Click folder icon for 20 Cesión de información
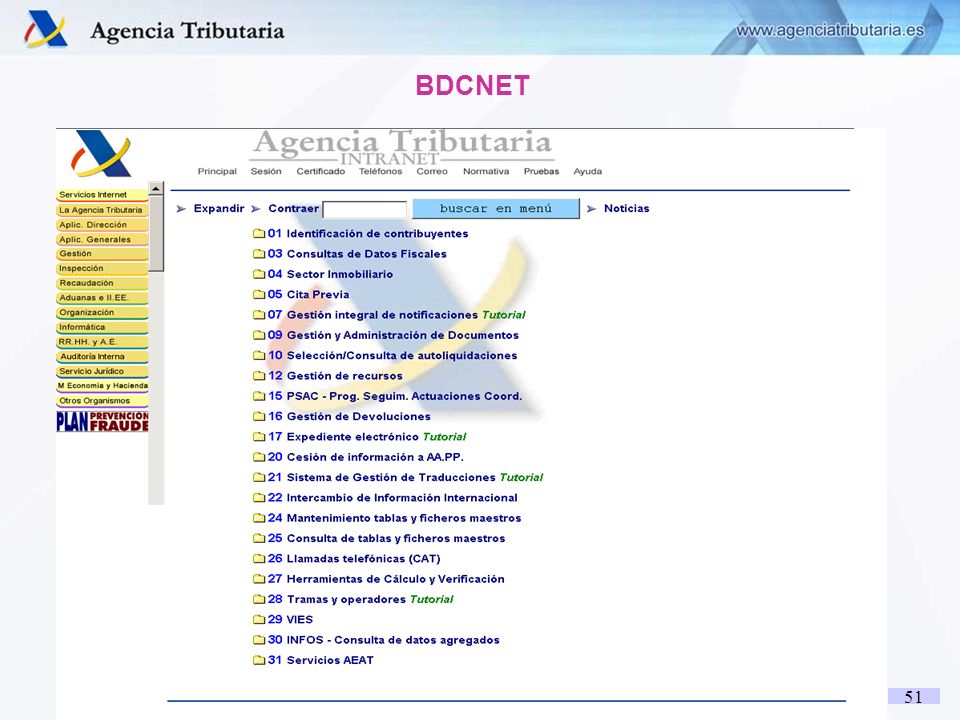This screenshot has height=720, width=960. [x=259, y=457]
